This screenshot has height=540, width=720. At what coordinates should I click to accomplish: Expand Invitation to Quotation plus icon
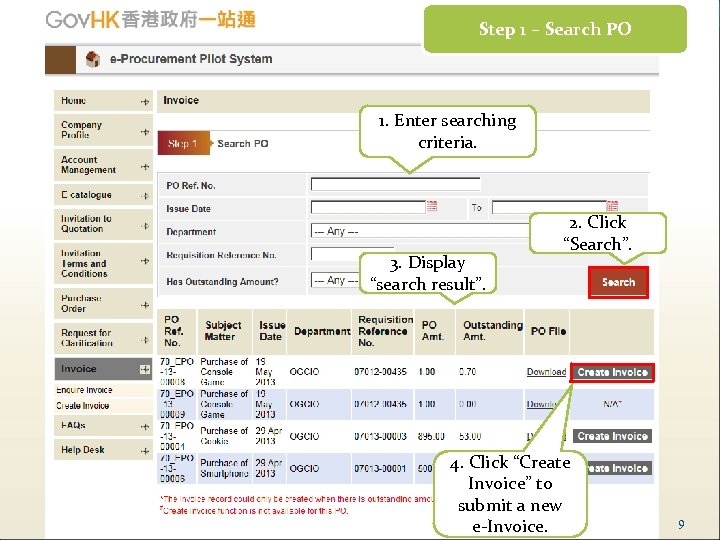point(145,226)
